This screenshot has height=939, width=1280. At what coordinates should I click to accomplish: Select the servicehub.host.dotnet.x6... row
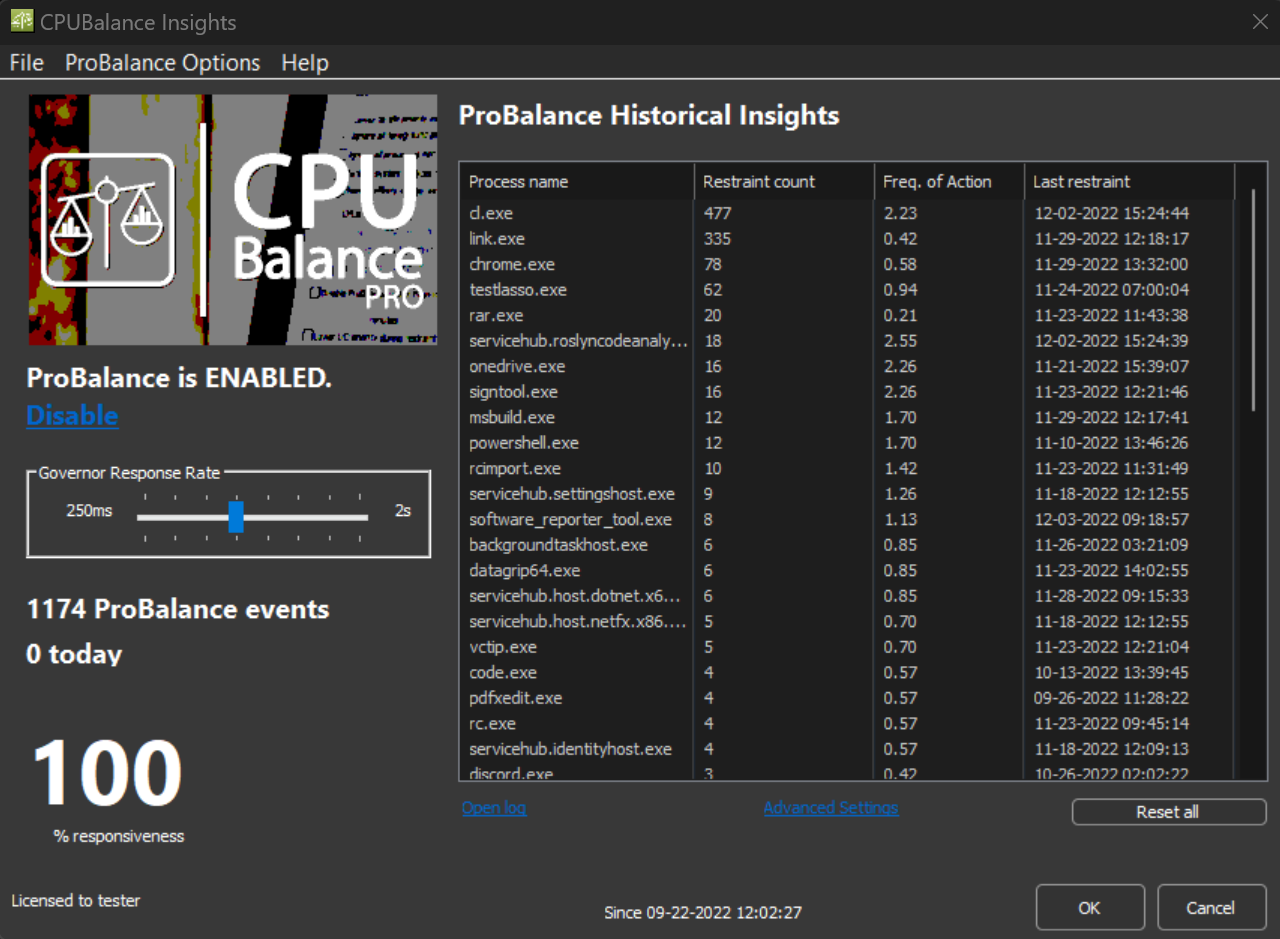847,596
